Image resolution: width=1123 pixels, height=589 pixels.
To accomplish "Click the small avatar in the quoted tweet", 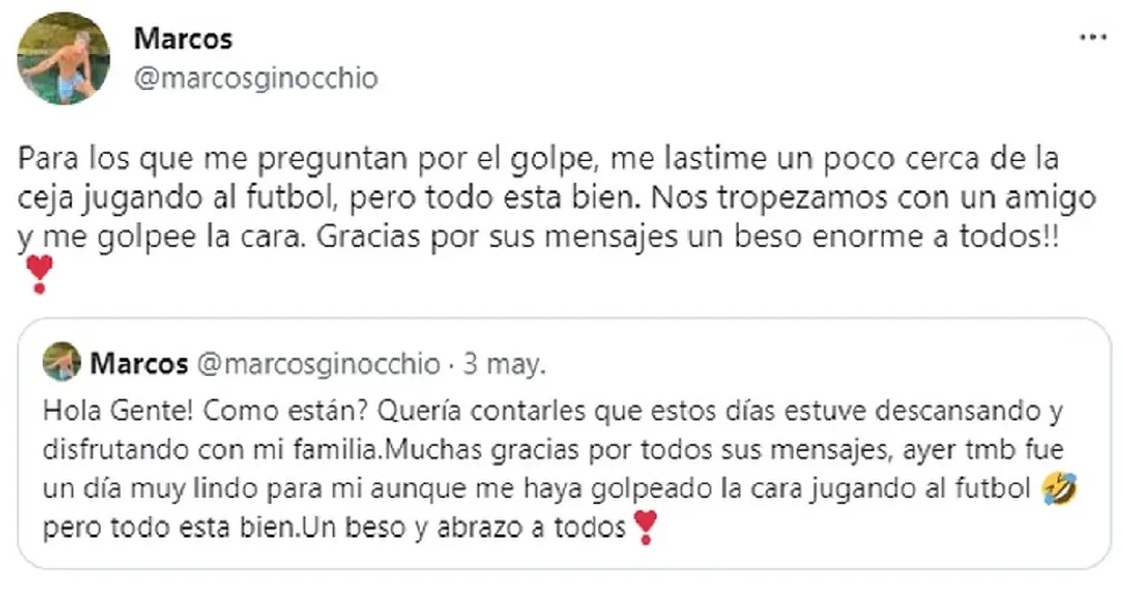I will pos(62,362).
